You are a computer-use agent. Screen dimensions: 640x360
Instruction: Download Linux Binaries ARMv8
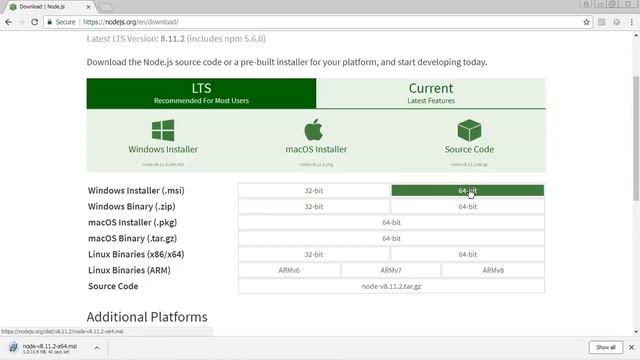pyautogui.click(x=493, y=270)
